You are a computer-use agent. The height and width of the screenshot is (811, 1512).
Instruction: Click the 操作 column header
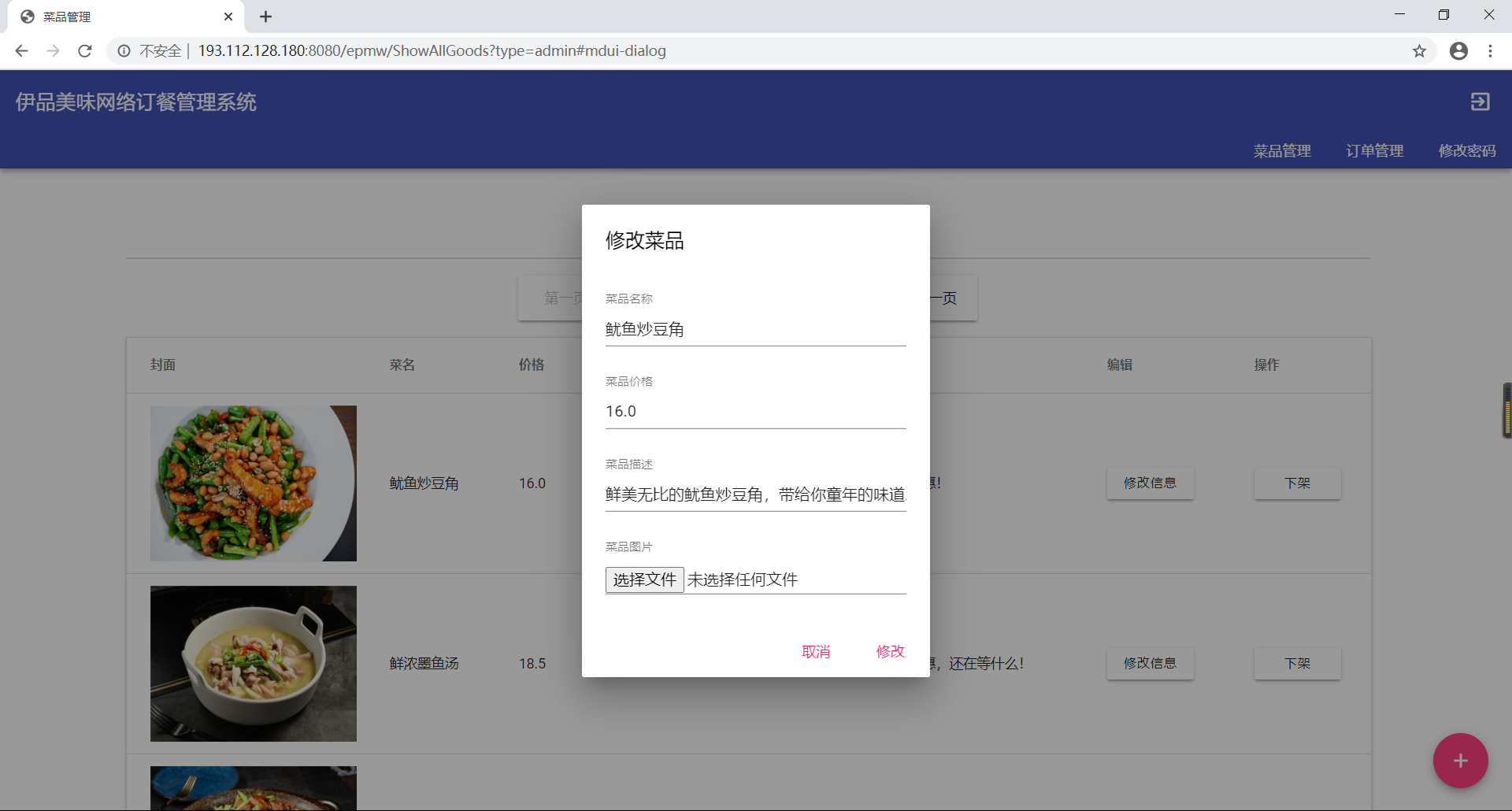(x=1267, y=365)
